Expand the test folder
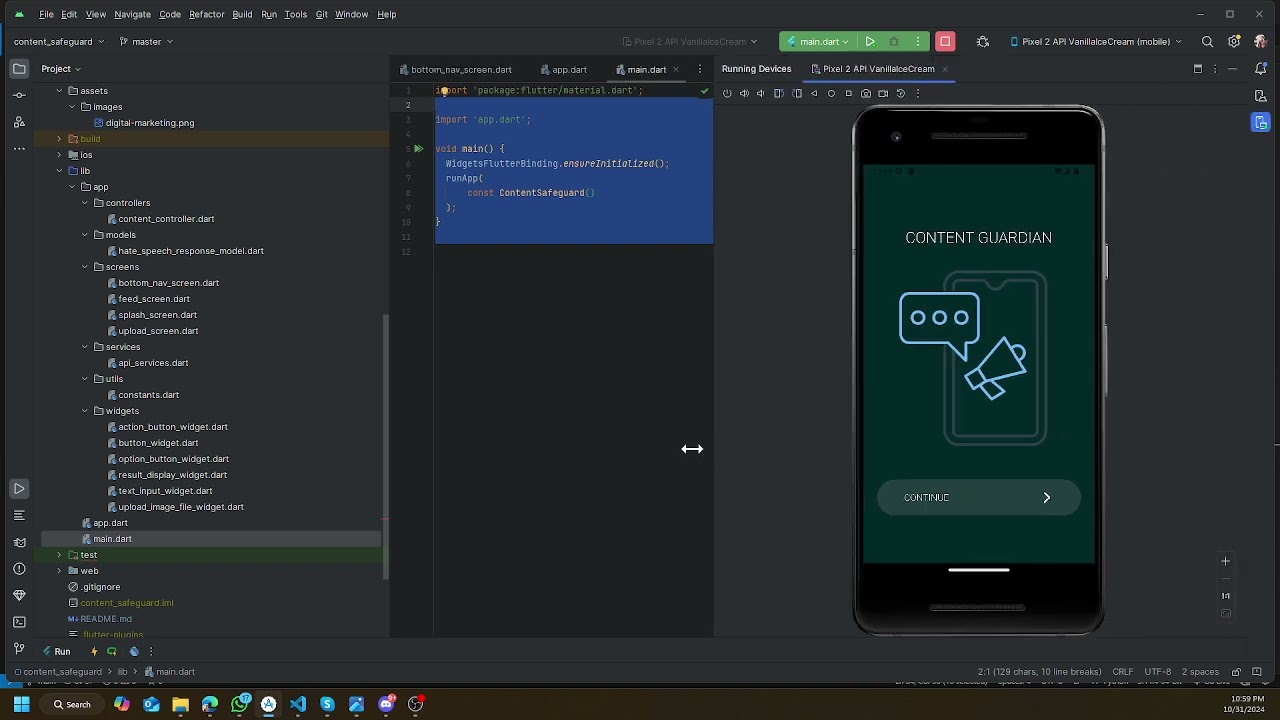The width and height of the screenshot is (1280, 720). coord(59,555)
